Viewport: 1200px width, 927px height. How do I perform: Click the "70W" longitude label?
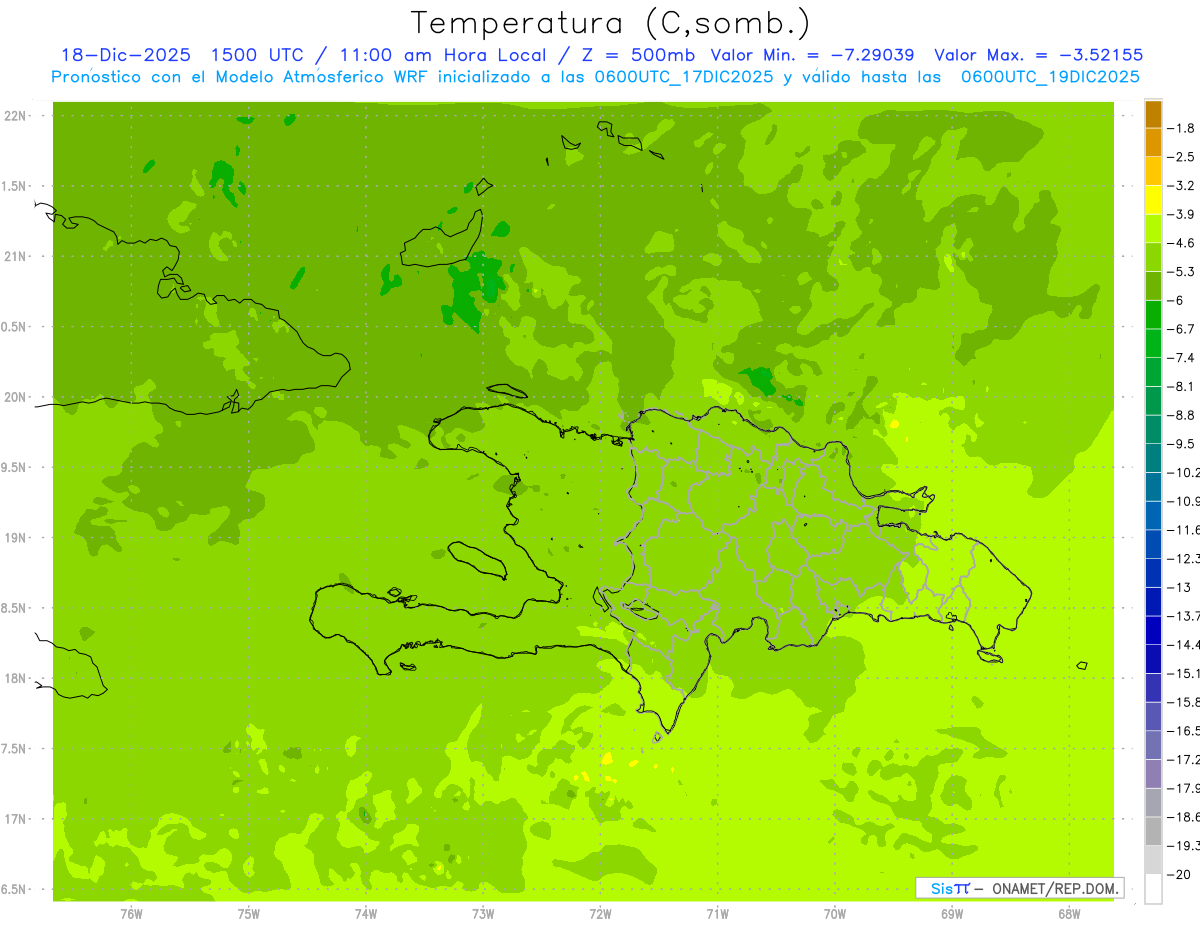pyautogui.click(x=835, y=914)
